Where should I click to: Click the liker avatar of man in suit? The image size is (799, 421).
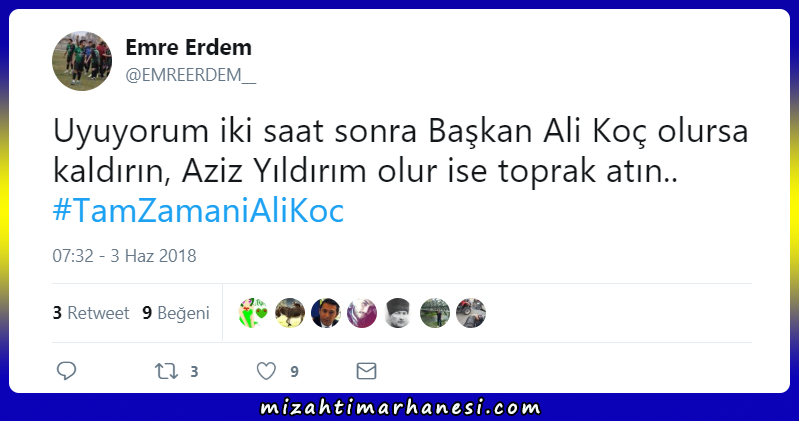[326, 312]
